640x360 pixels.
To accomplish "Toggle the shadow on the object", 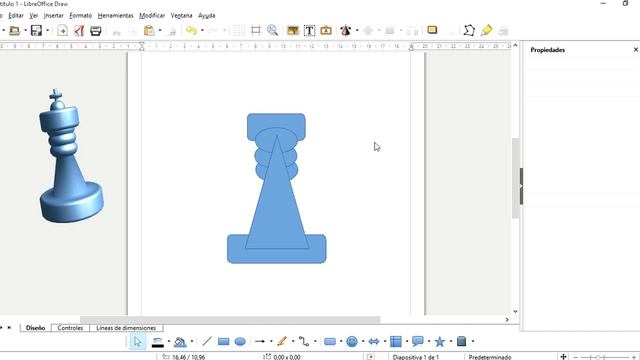I will click(x=432, y=31).
